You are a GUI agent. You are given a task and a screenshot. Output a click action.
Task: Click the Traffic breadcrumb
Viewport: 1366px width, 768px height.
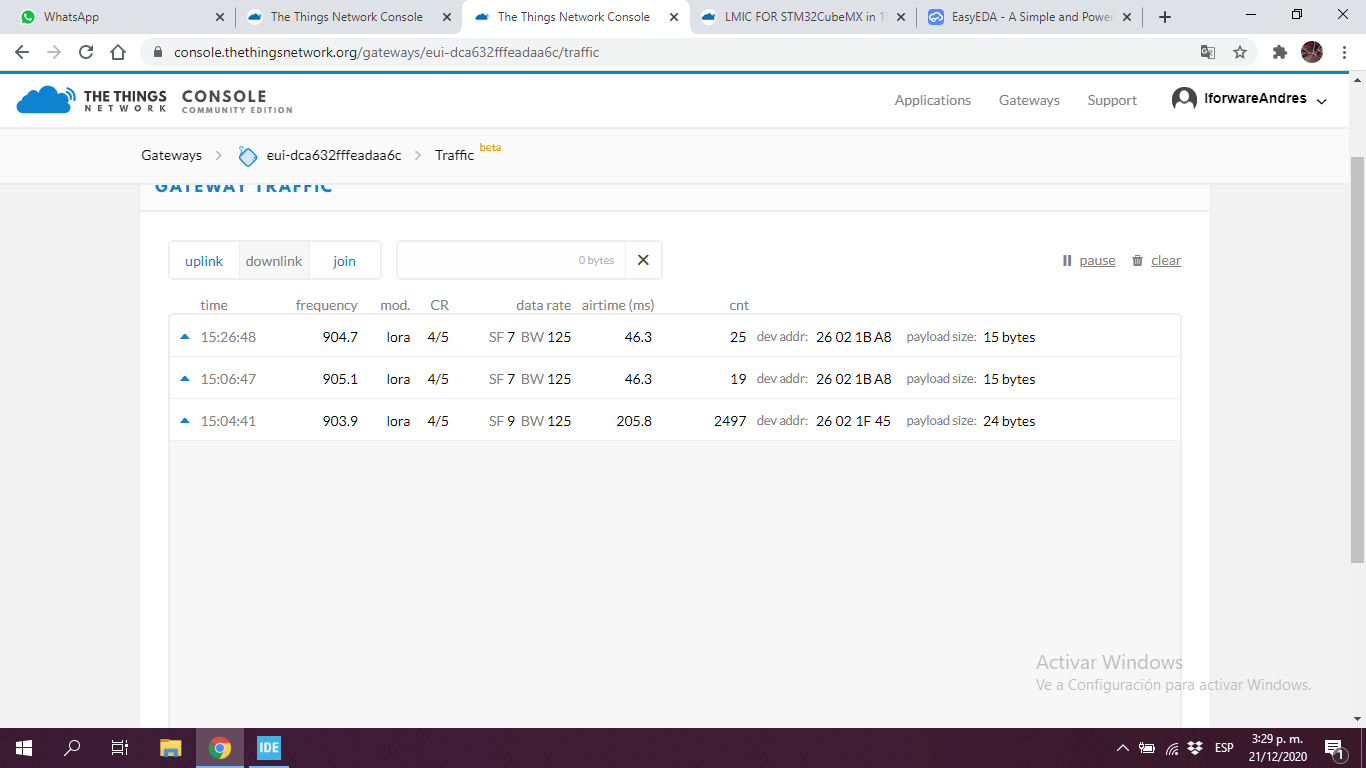[x=454, y=155]
